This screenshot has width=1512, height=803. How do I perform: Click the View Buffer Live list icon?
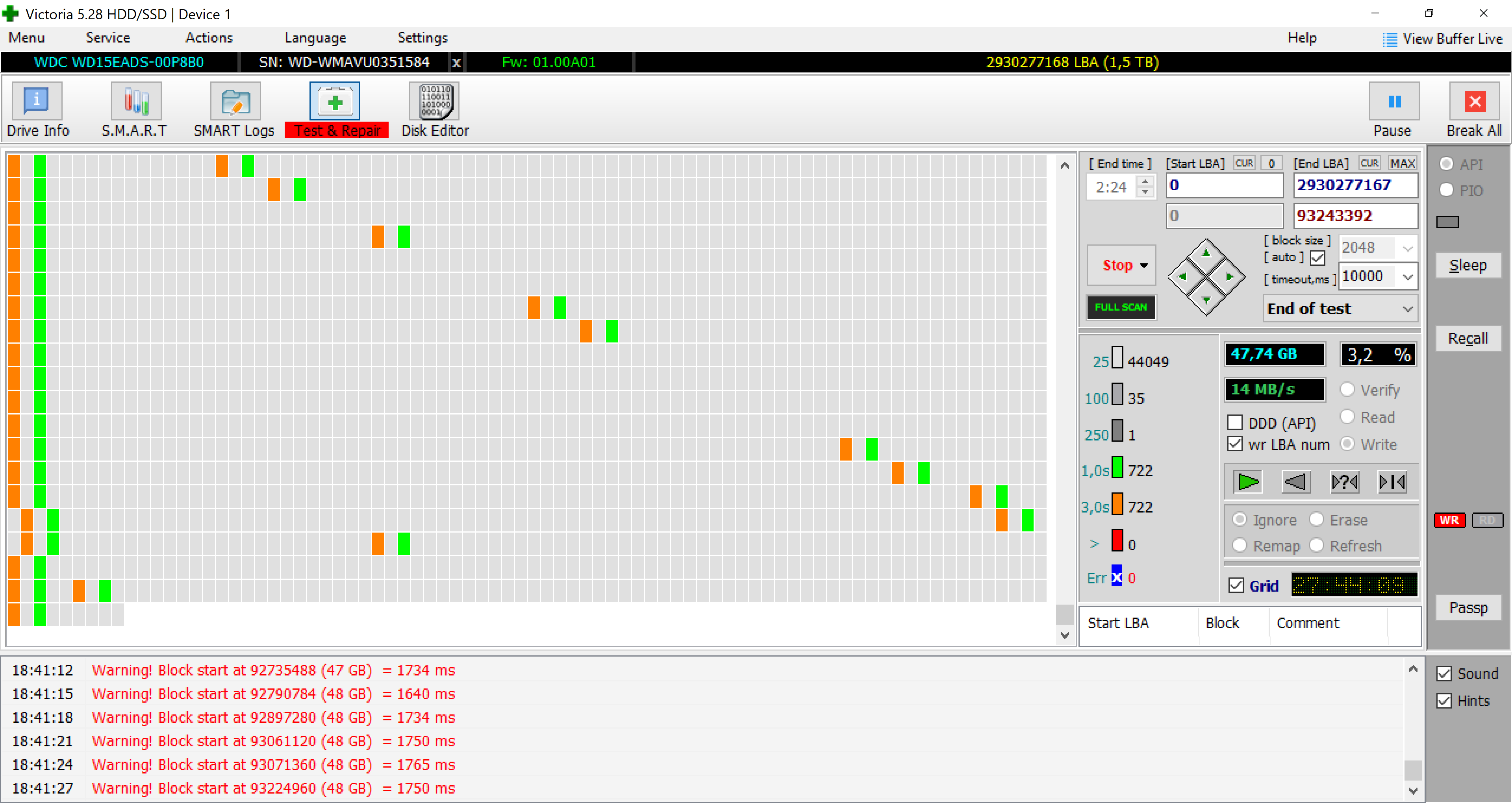tap(1390, 39)
